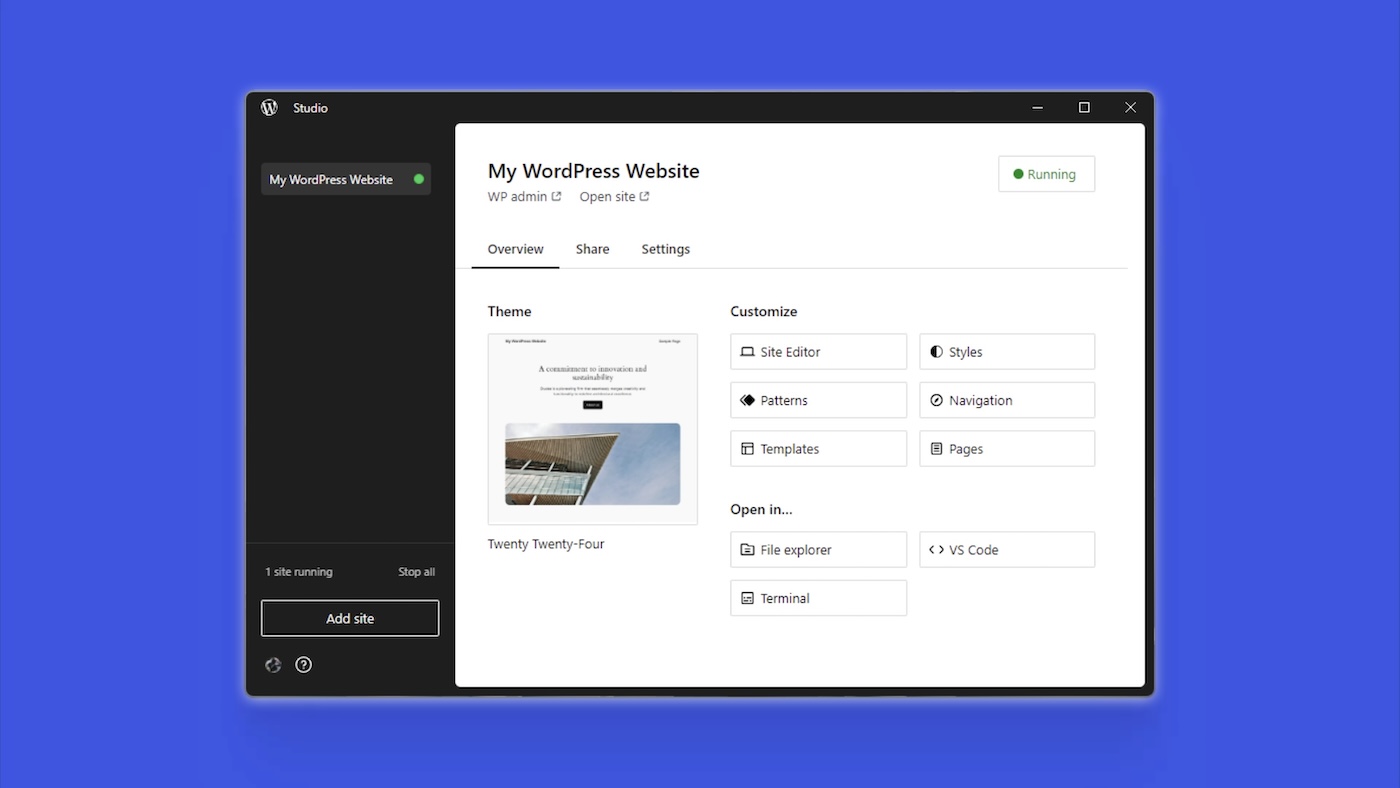
Task: Open site folder in File explorer
Action: (818, 550)
